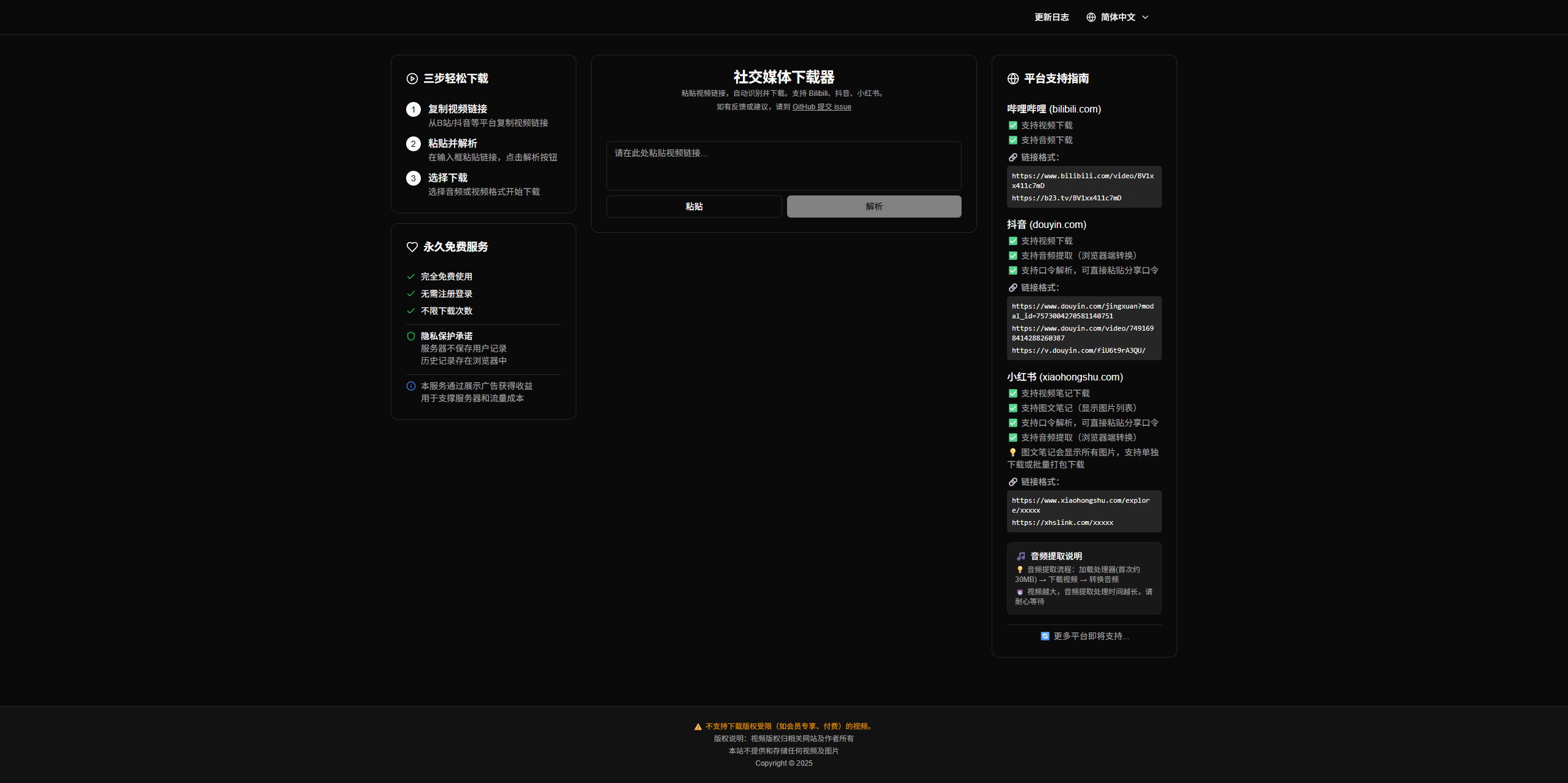Click the Telegram icon beside 更多平台即将支持
The height and width of the screenshot is (783, 1568).
(x=1045, y=636)
